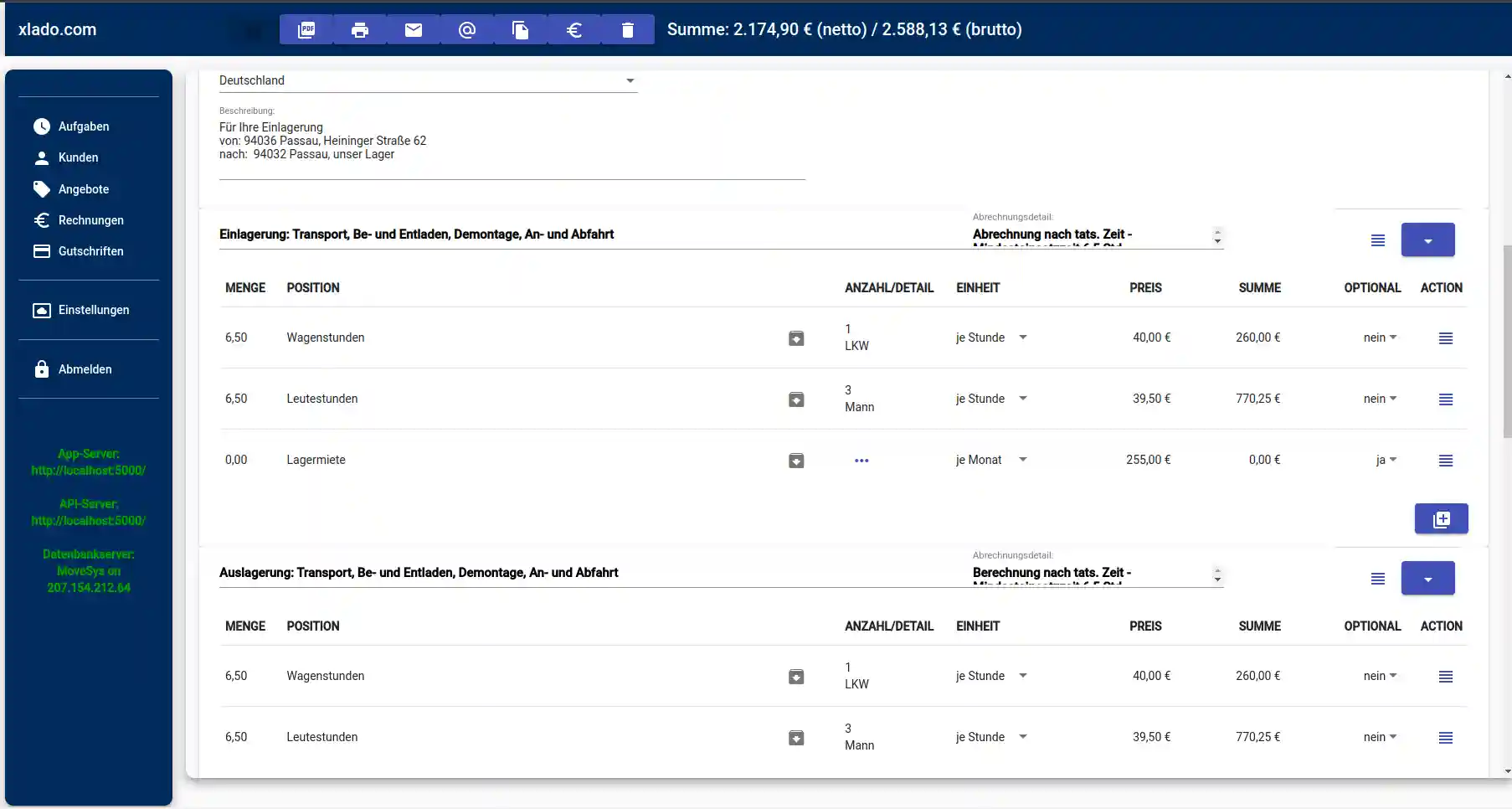Open unit dropdown for Einlagerung Leutestunden

pos(991,399)
